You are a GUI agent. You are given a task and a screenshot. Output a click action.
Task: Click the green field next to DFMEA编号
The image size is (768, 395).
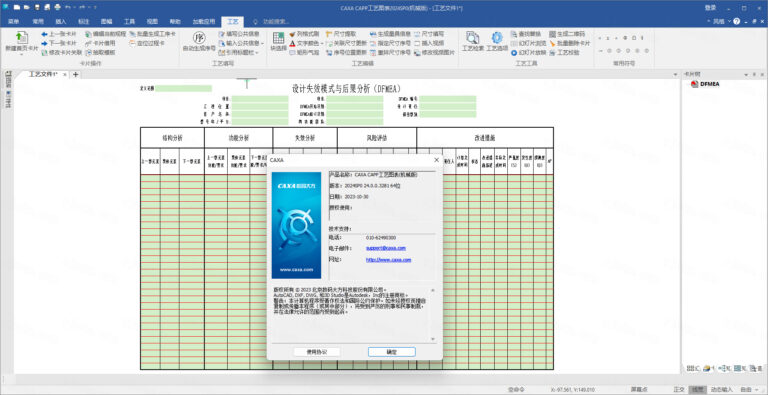[x=448, y=99]
